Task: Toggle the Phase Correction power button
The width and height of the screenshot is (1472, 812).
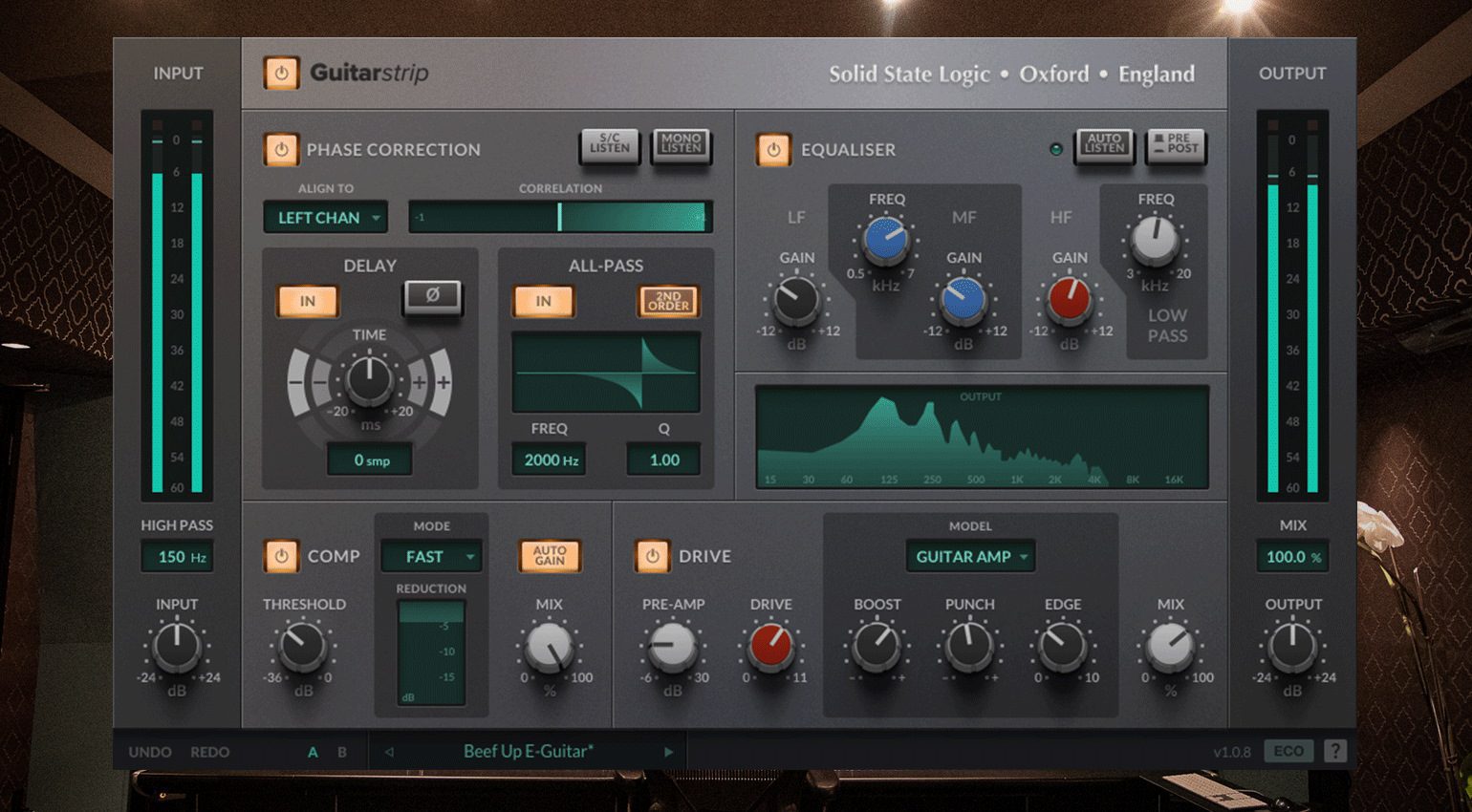Action: (x=281, y=150)
